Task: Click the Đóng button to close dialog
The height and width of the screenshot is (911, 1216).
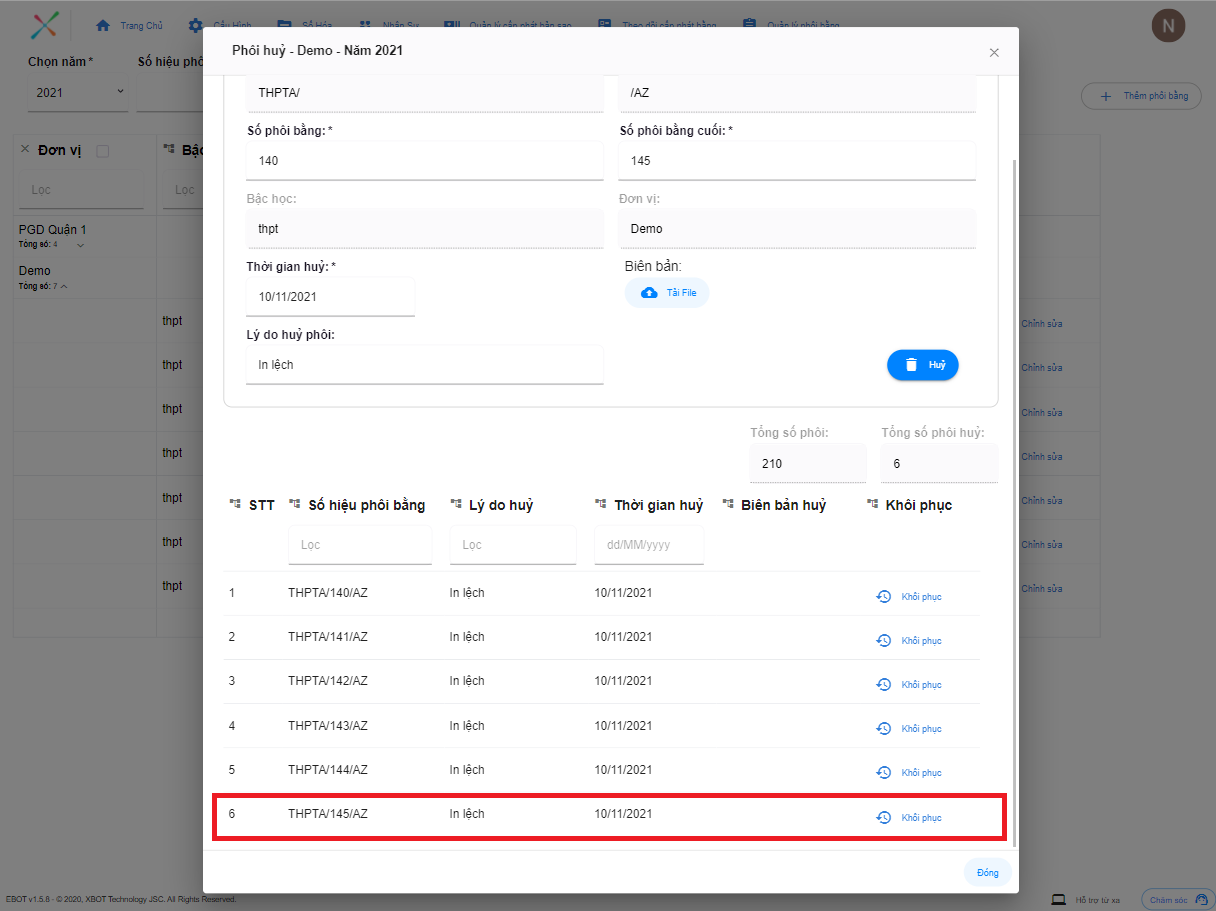Action: pyautogui.click(x=987, y=873)
